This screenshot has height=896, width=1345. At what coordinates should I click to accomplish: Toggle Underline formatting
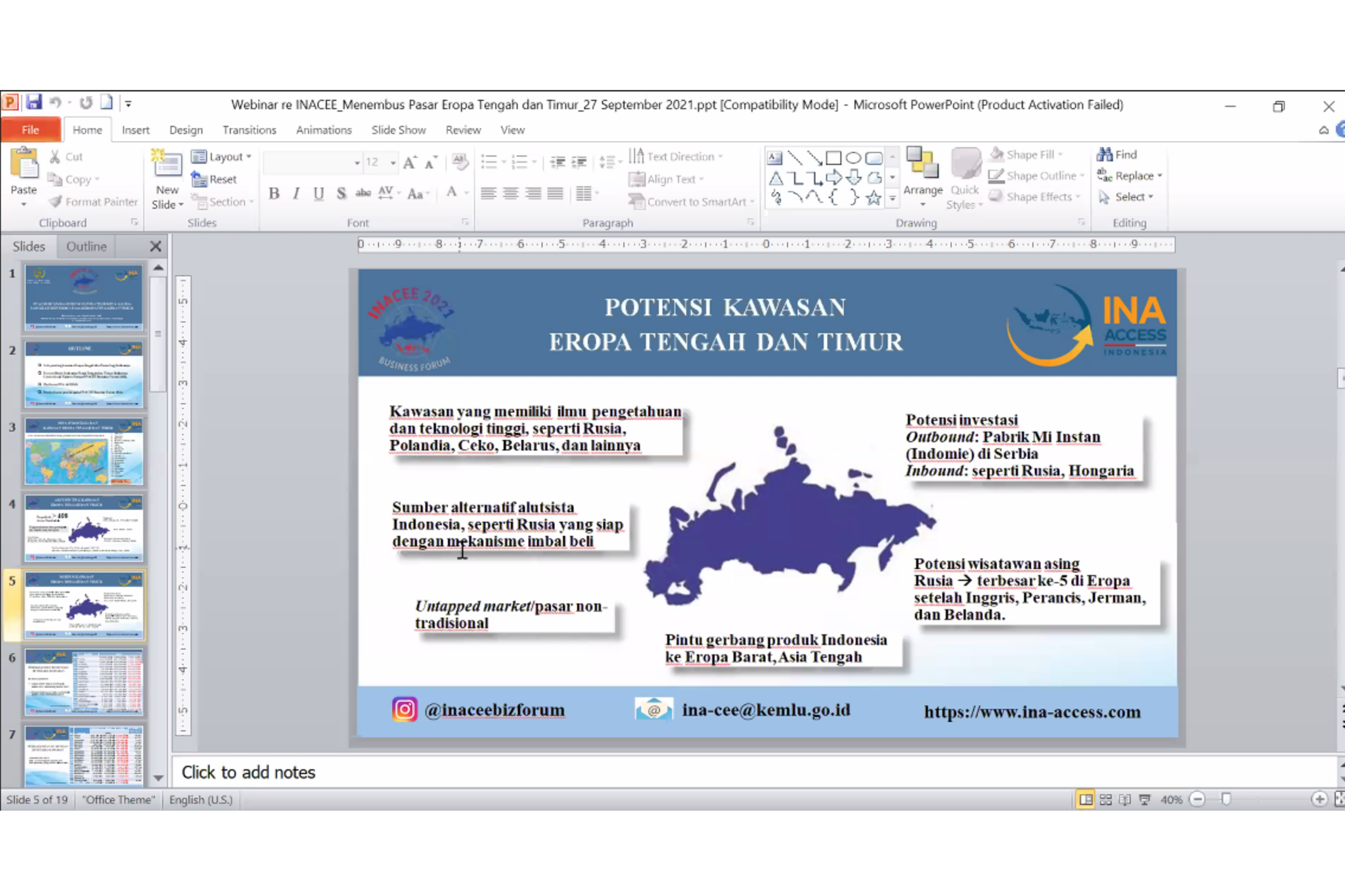(x=319, y=193)
